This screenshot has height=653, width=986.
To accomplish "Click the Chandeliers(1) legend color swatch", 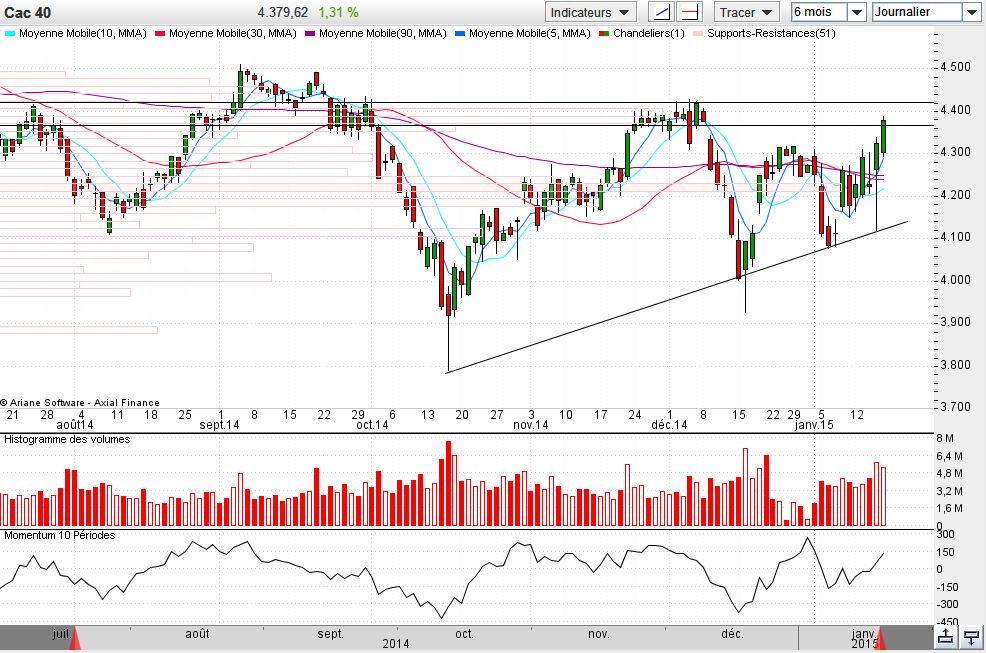I will (604, 33).
